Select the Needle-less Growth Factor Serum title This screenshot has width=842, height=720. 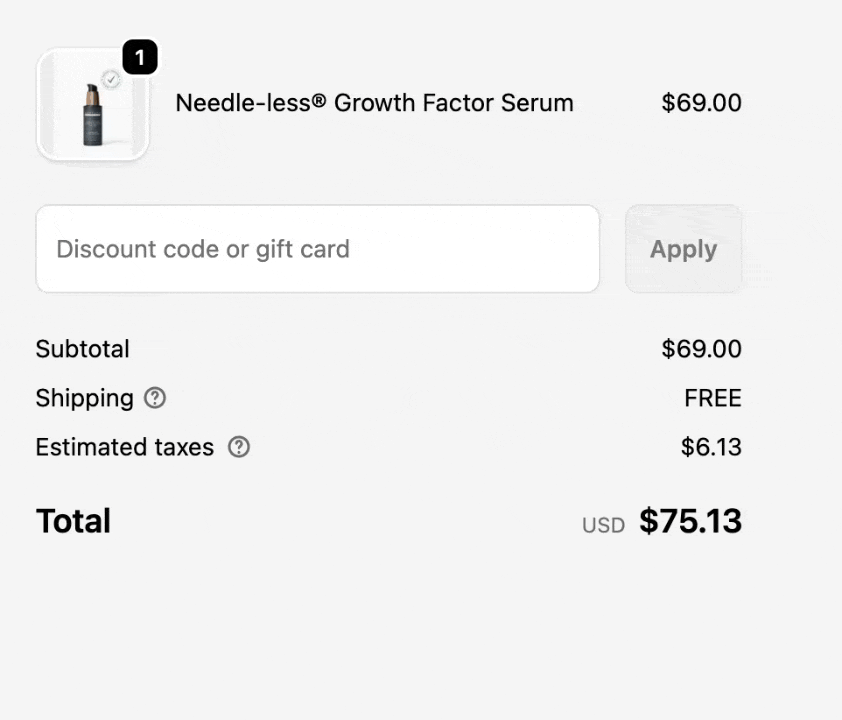374,103
